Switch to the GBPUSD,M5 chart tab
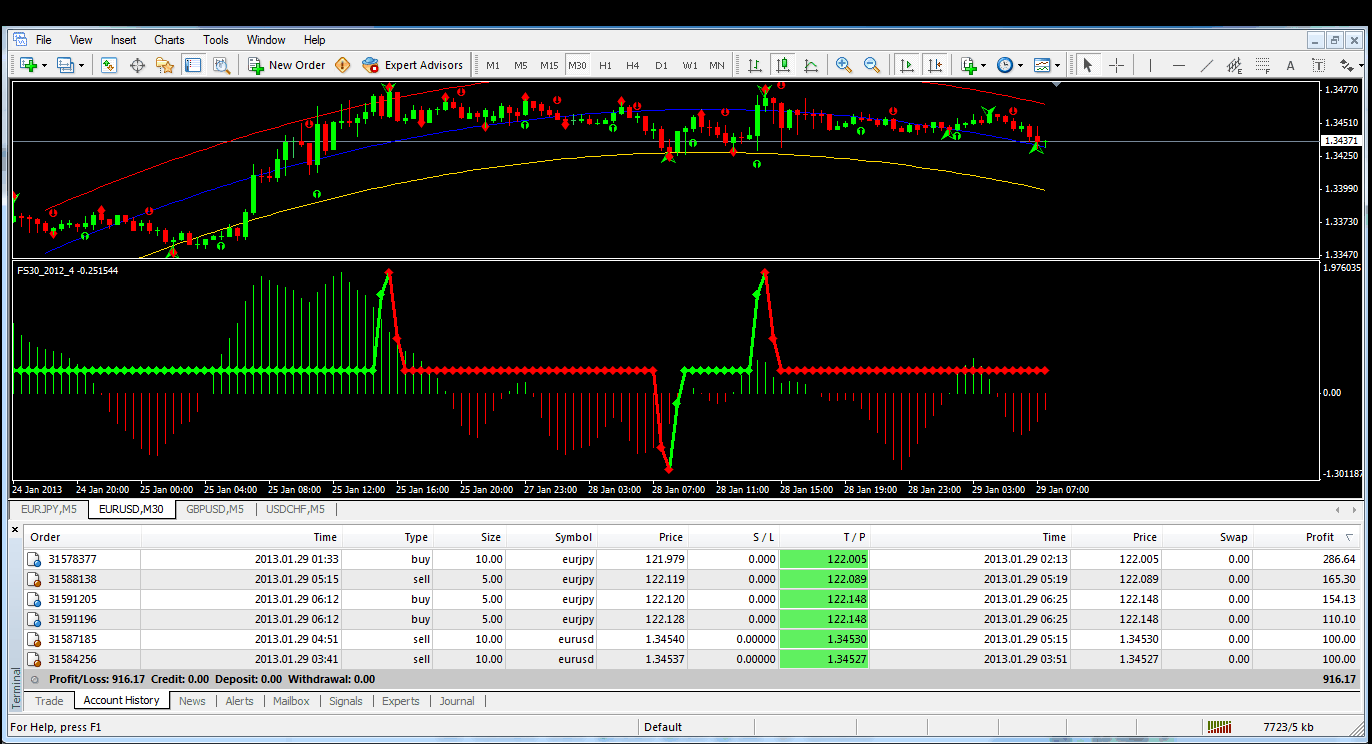The image size is (1372, 744). pyautogui.click(x=215, y=509)
